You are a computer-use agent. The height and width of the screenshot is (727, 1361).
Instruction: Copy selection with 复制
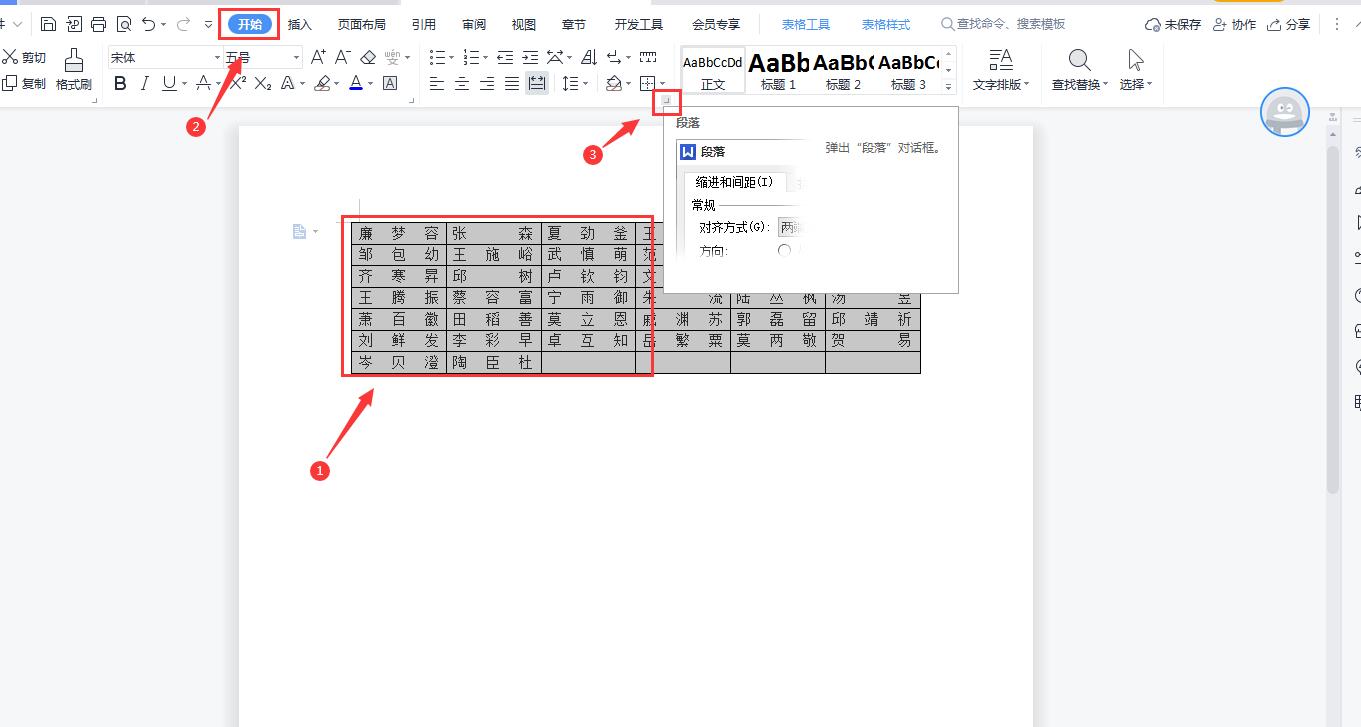[x=24, y=83]
